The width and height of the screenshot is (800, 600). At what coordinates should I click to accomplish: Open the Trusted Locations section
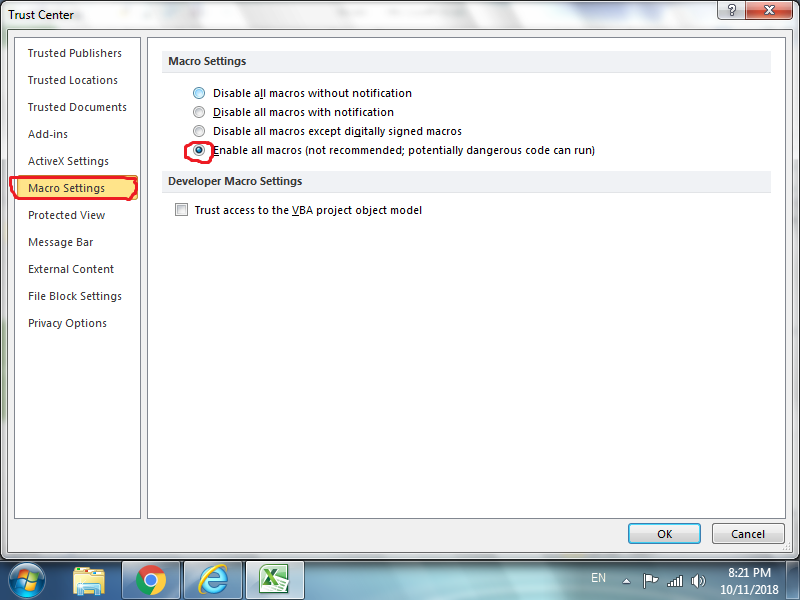pyautogui.click(x=72, y=80)
